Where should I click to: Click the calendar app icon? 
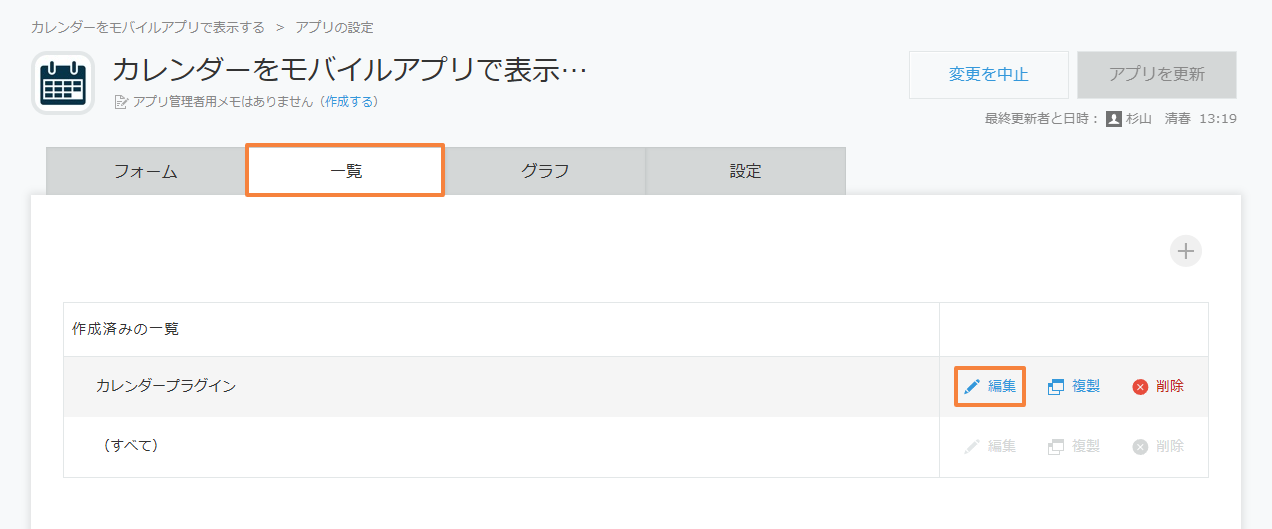tap(63, 83)
